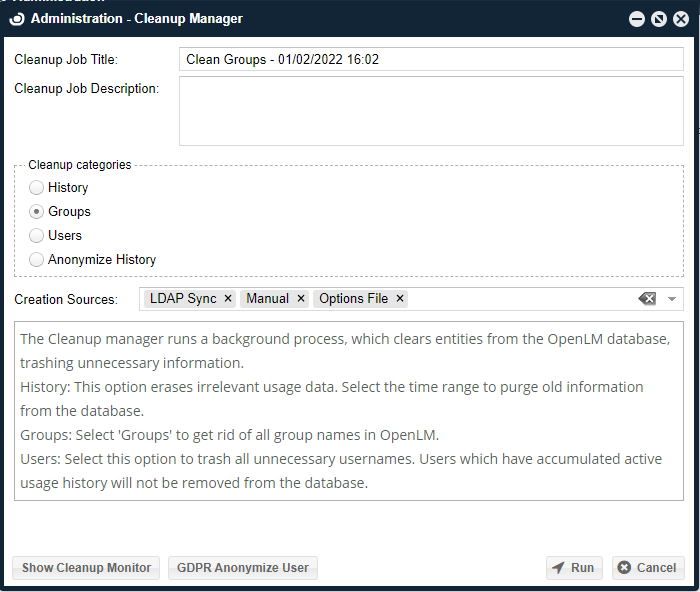Select the History cleanup category
The image size is (700, 592).
[x=37, y=187]
